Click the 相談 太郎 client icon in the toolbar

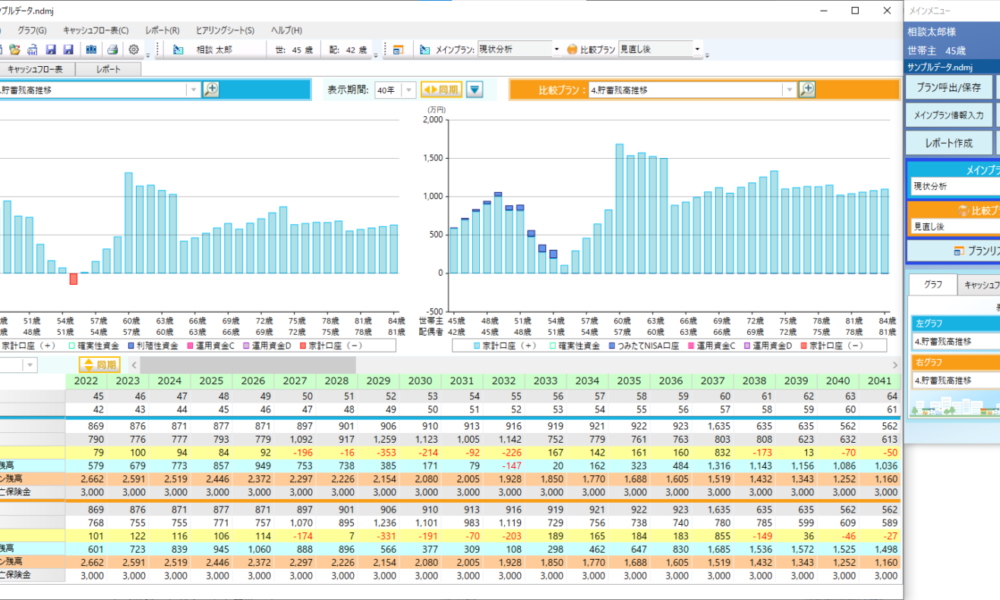(178, 49)
